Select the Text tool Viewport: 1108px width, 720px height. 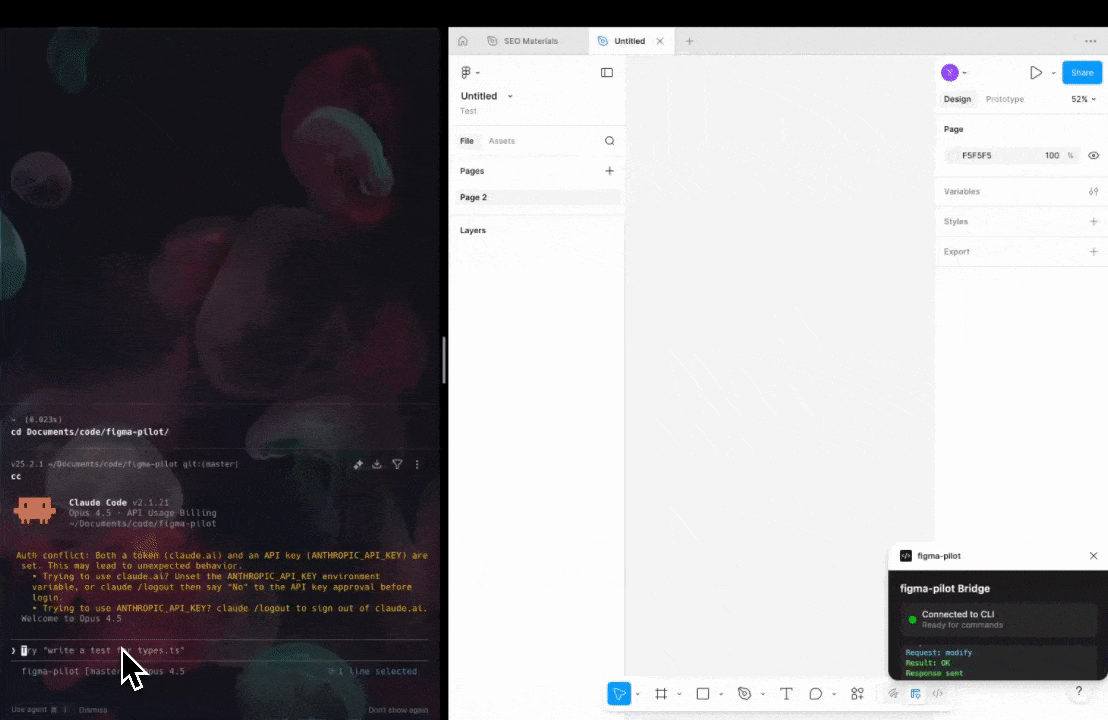(786, 693)
